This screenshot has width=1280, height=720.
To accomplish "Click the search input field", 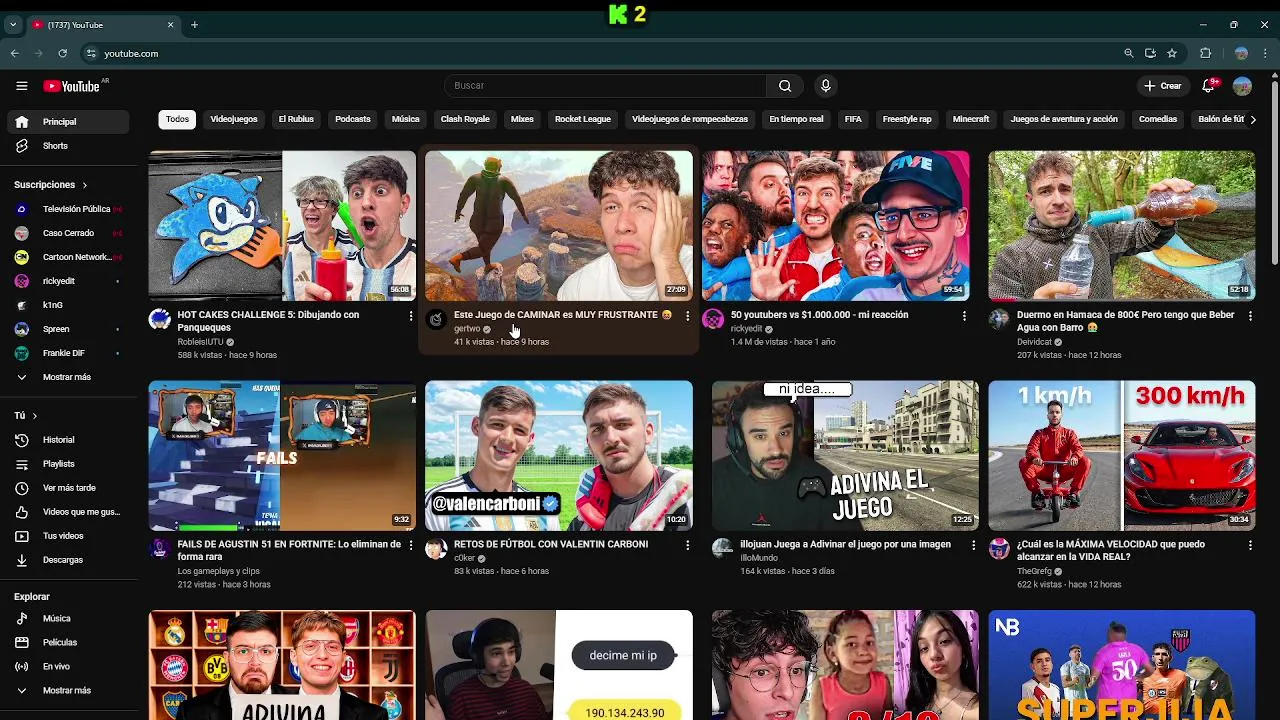I will pyautogui.click(x=605, y=86).
